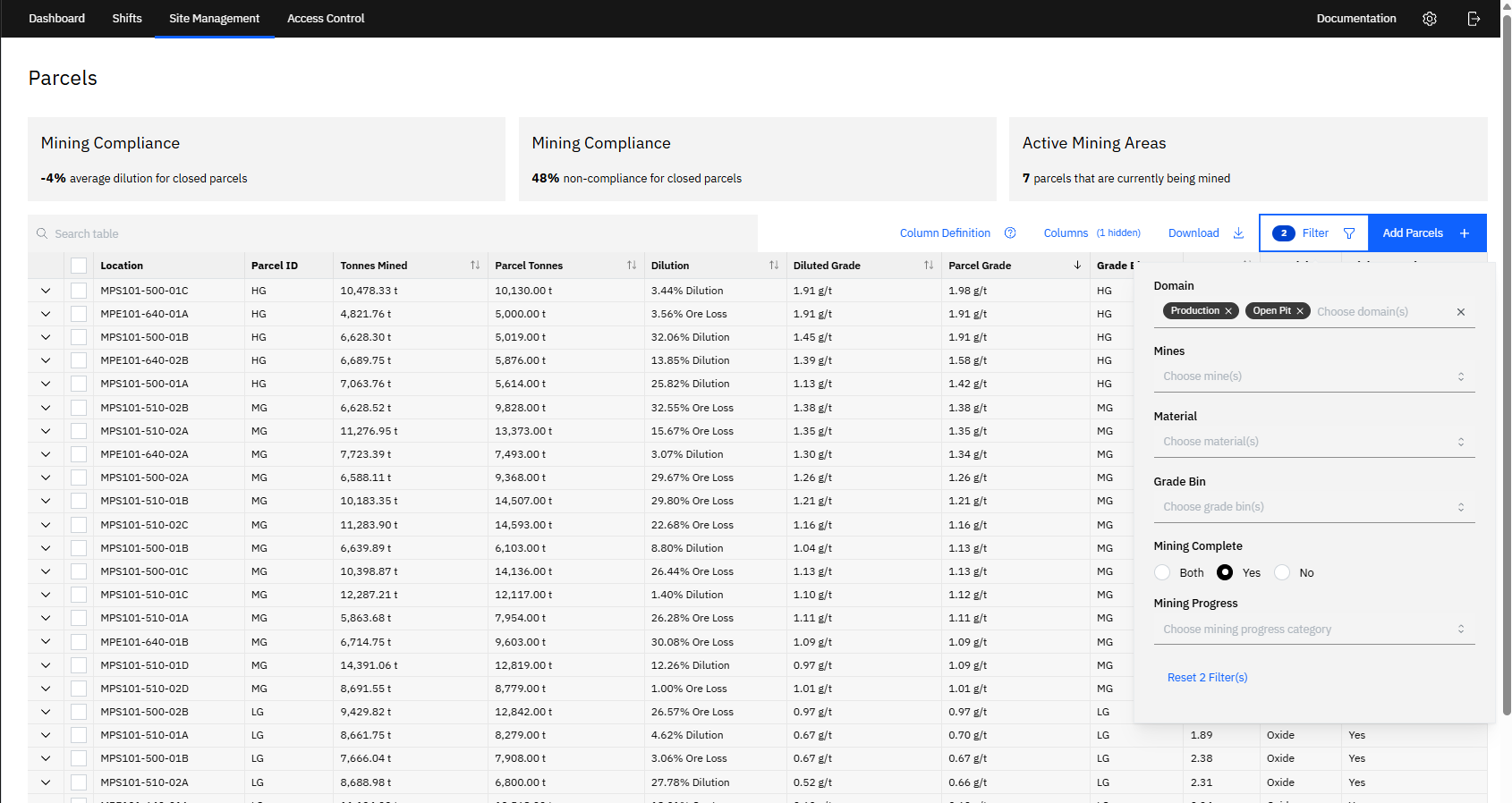
Task: Click Reset 2 Filter(s) link
Action: (1207, 678)
